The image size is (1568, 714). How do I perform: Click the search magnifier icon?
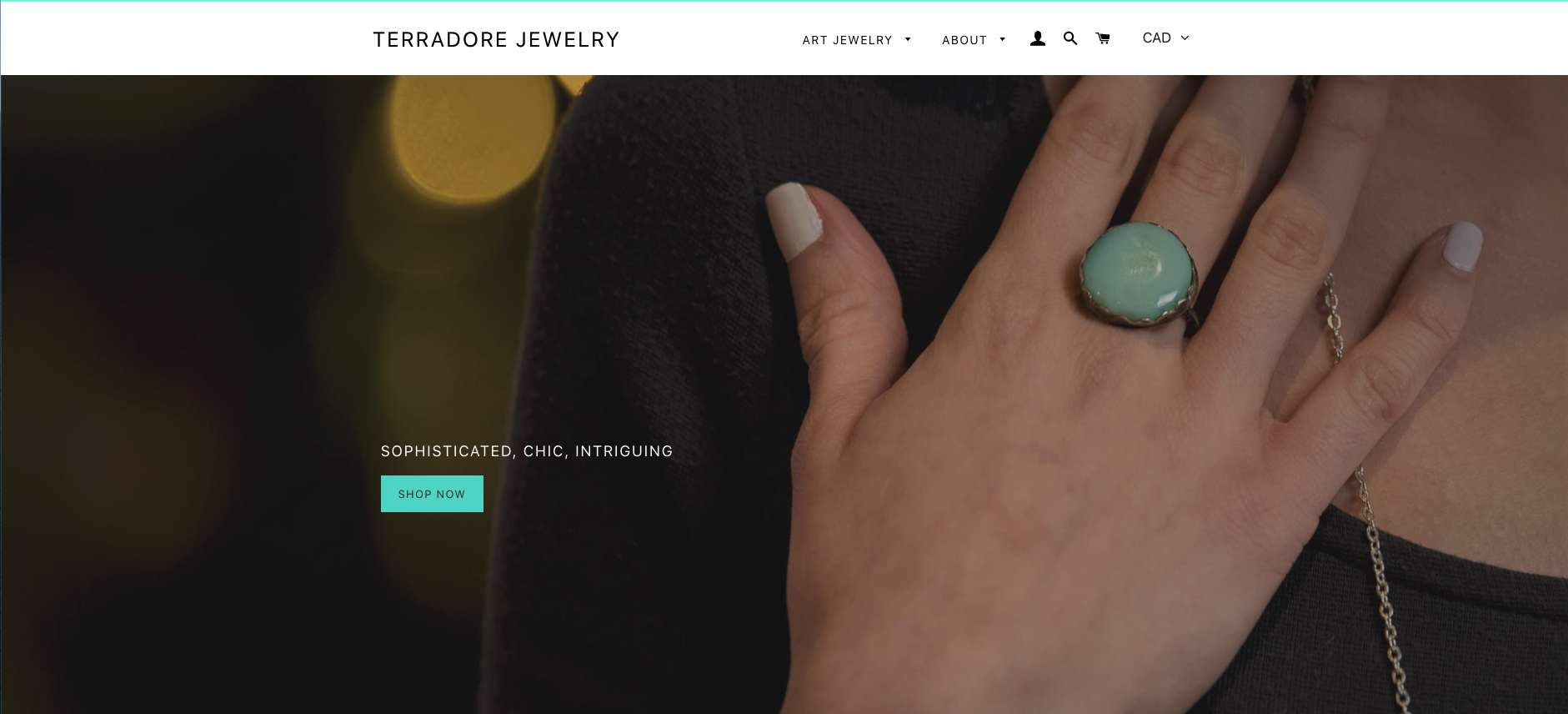tap(1070, 38)
